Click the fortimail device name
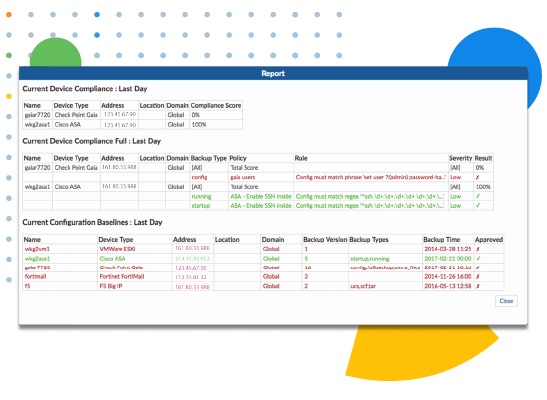This screenshot has width=547, height=400. pos(35,277)
